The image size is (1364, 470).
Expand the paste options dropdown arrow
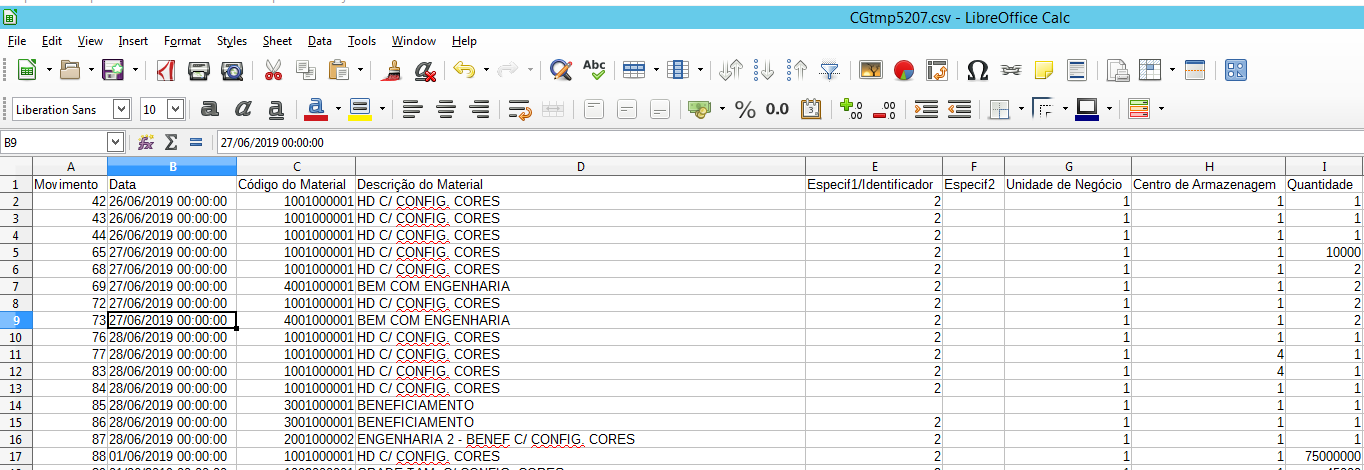pos(361,70)
